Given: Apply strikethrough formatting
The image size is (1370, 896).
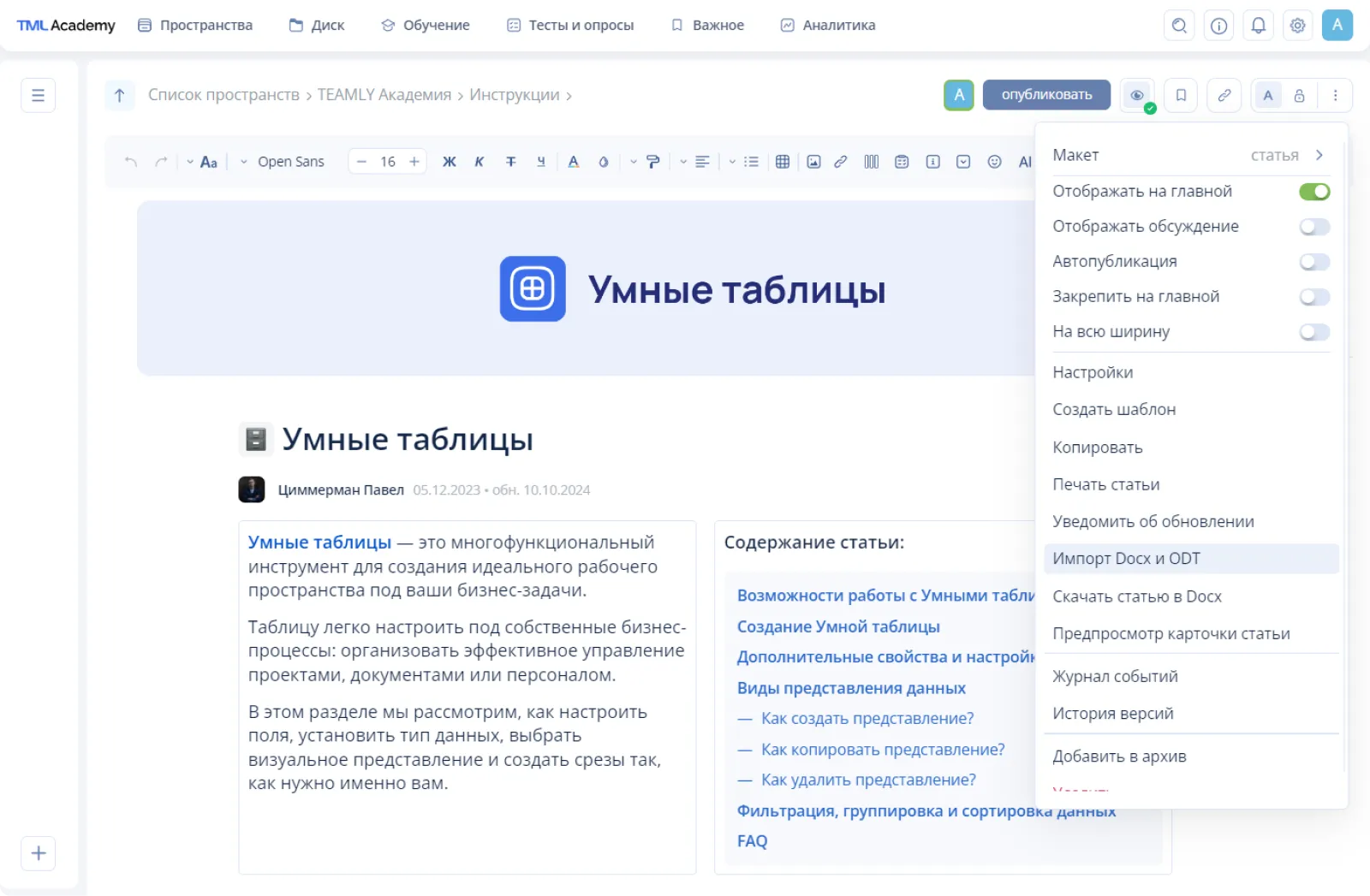Looking at the screenshot, I should click(x=510, y=162).
